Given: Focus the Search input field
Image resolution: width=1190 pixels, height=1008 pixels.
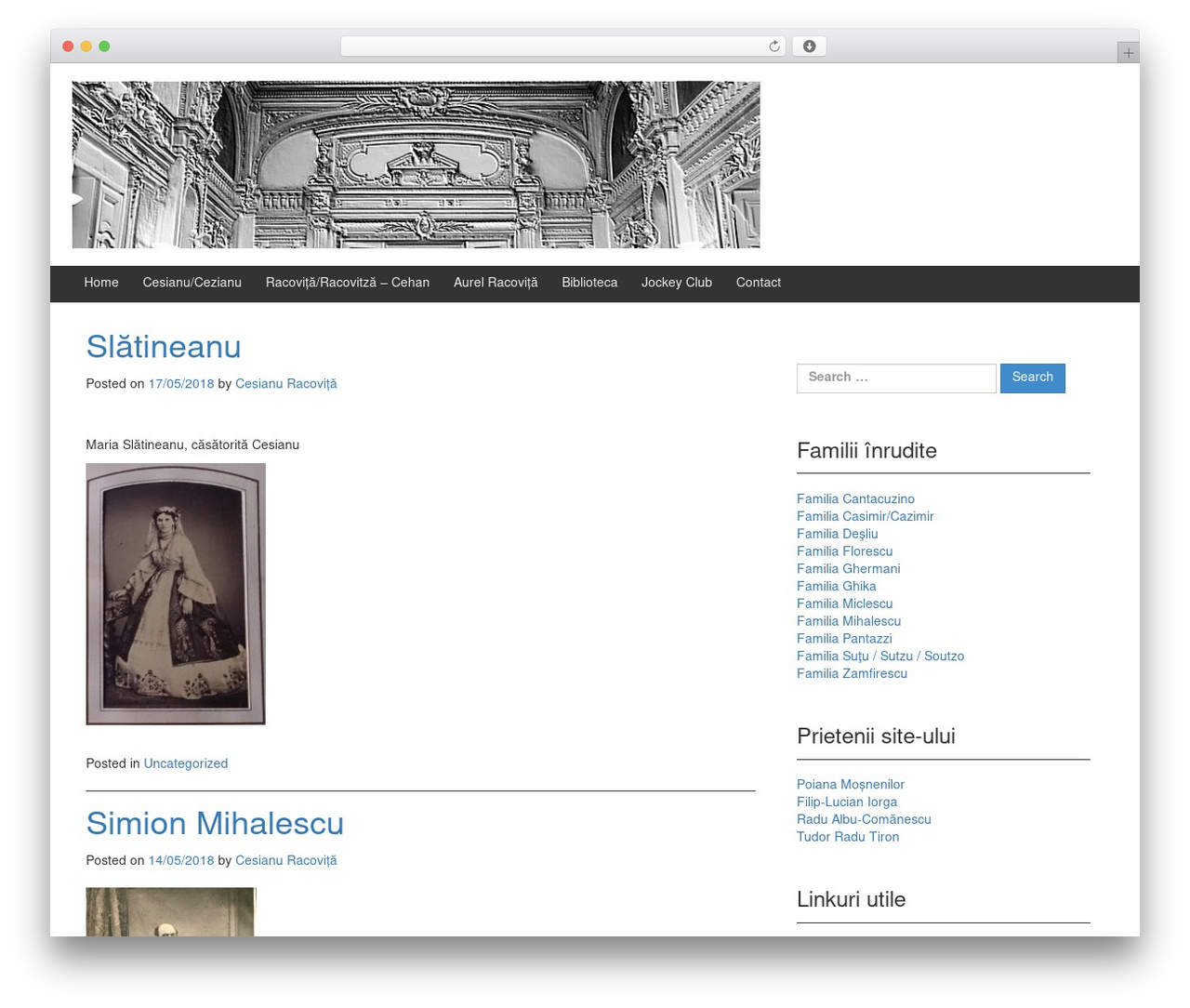Looking at the screenshot, I should [896, 378].
